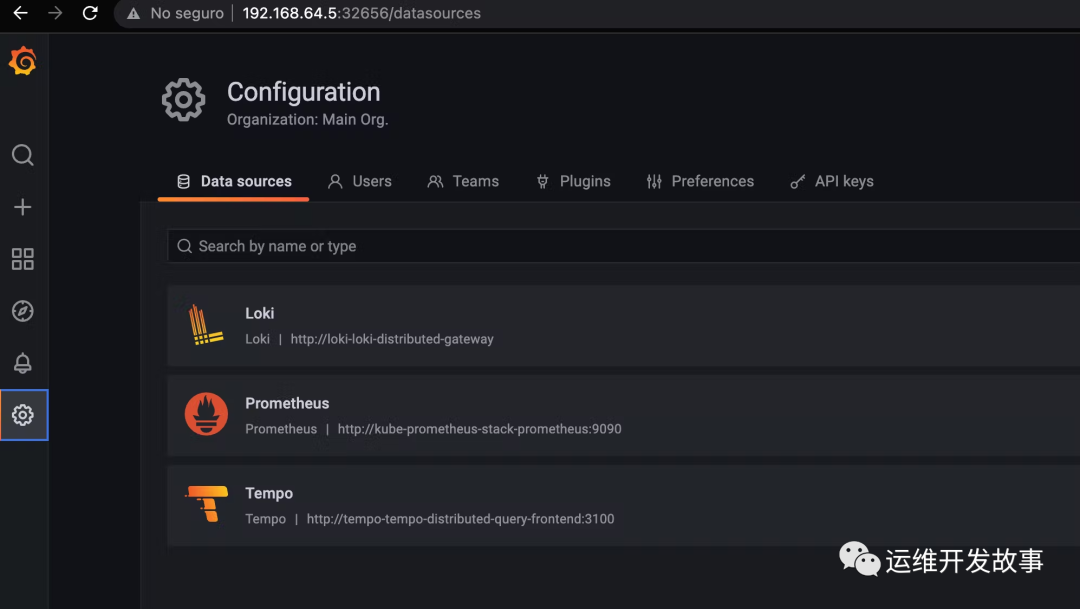Screen dimensions: 1080x609
Task: Select the Plugins tab
Action: pos(573,181)
